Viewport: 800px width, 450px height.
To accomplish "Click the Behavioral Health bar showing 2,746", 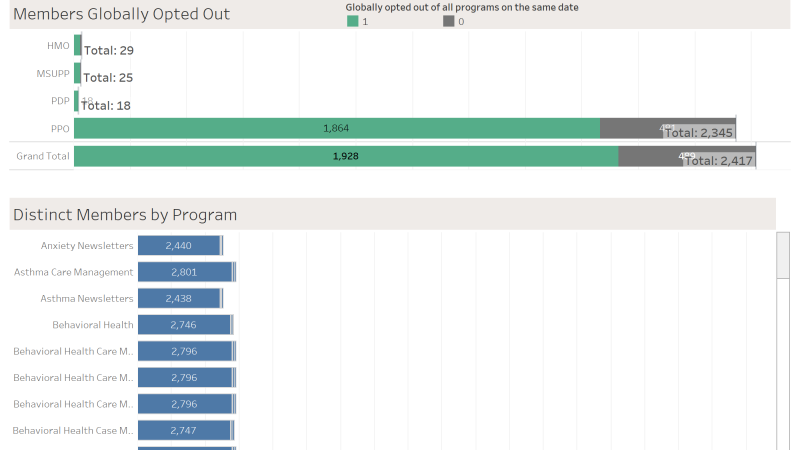I will 183,325.
